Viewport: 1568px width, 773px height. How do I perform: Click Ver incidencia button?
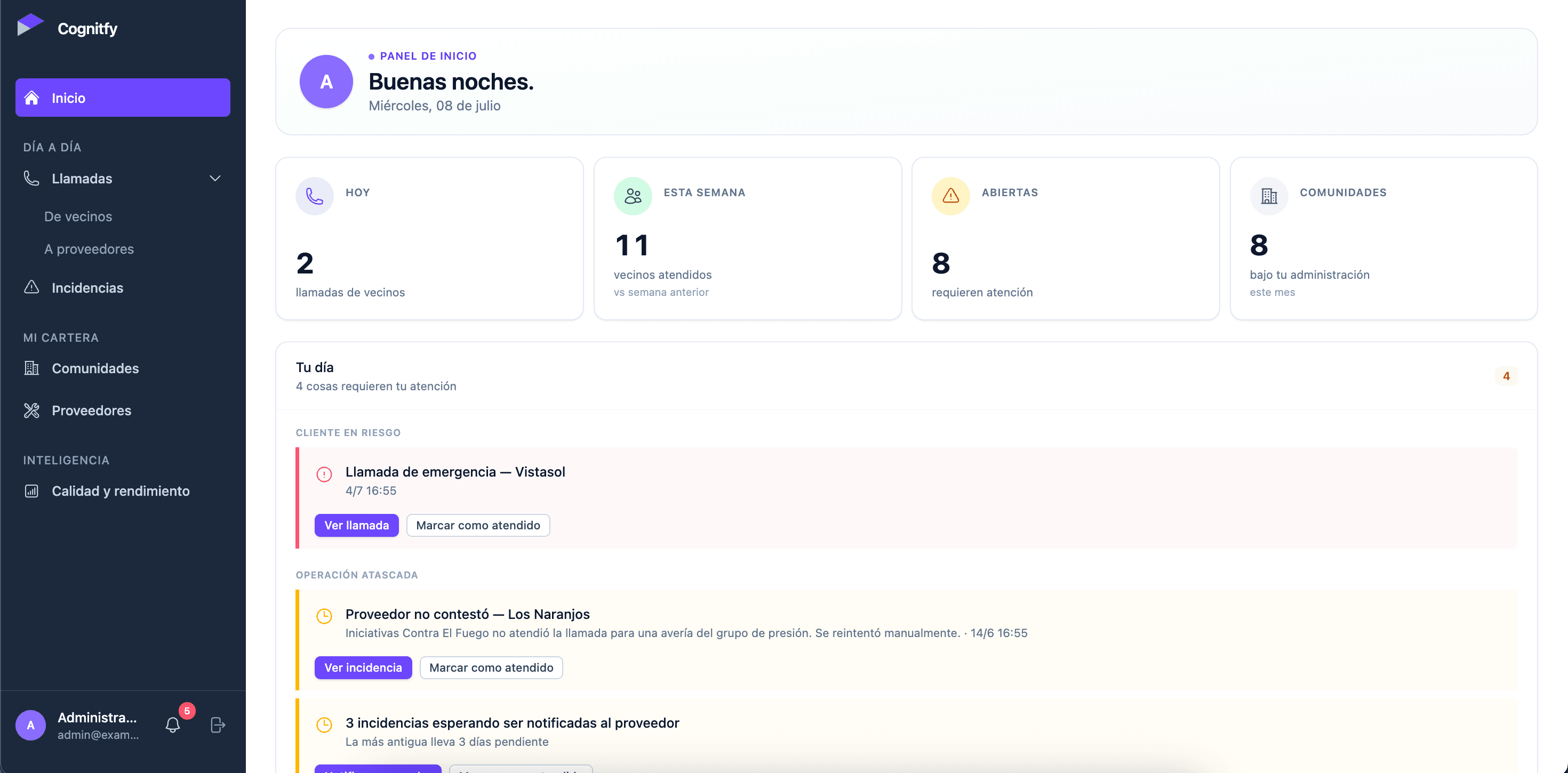pyautogui.click(x=363, y=667)
